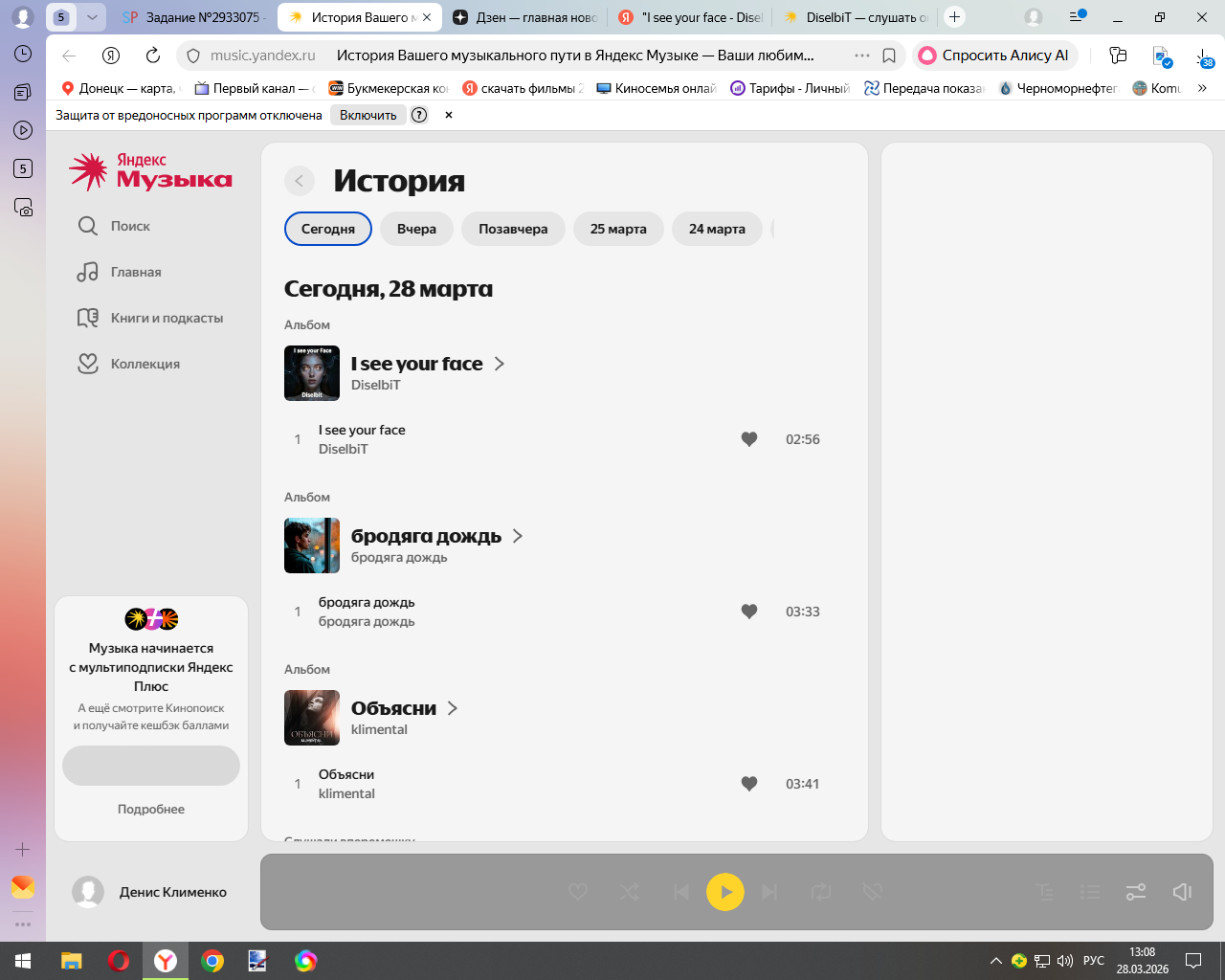1225x980 pixels.
Task: Skip to next track in player
Action: click(x=769, y=892)
